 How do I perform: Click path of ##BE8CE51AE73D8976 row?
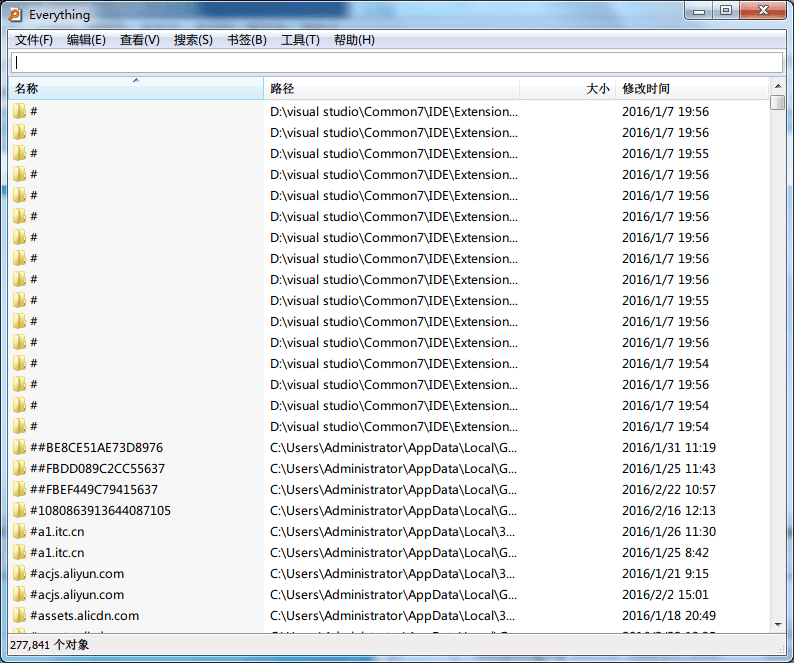(x=393, y=448)
